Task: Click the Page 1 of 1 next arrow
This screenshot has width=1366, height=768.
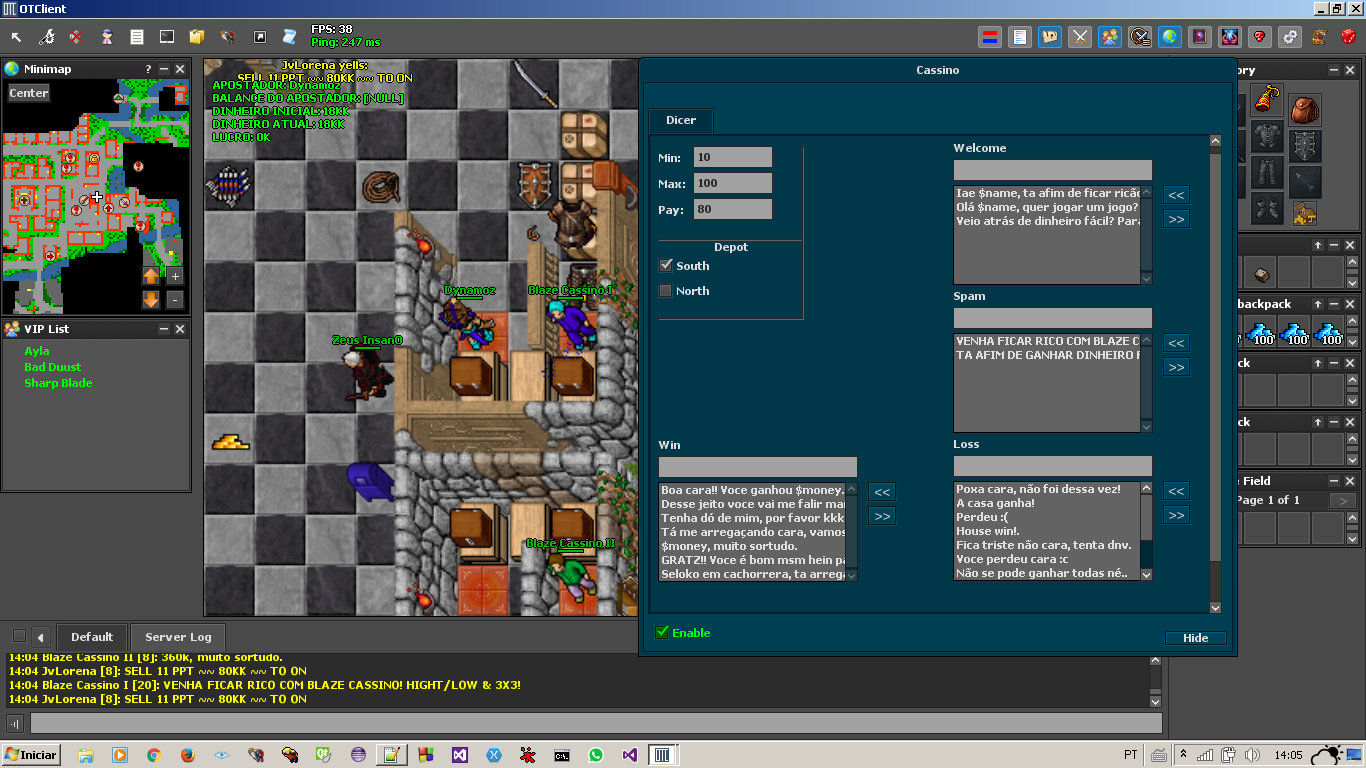Action: click(x=1343, y=500)
